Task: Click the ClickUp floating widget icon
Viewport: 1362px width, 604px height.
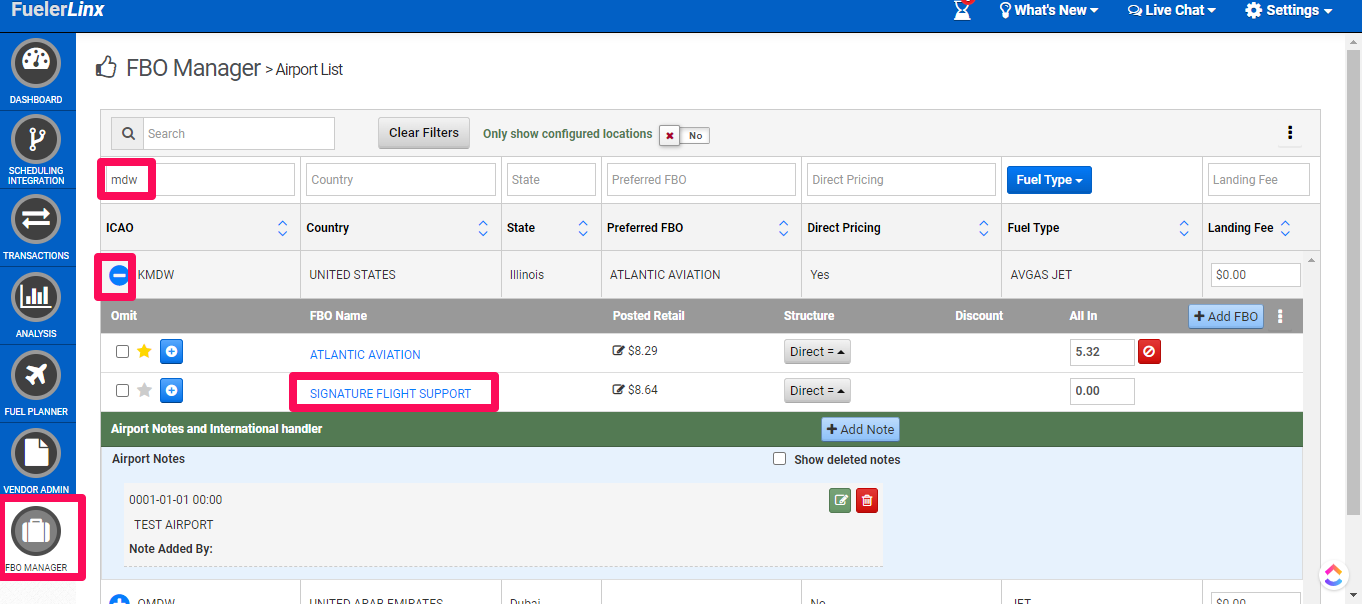Action: point(1333,575)
